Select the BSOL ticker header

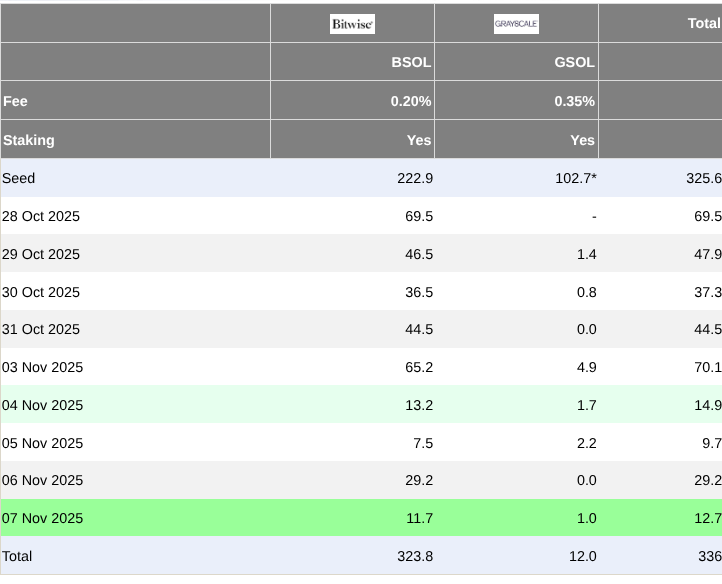point(411,62)
